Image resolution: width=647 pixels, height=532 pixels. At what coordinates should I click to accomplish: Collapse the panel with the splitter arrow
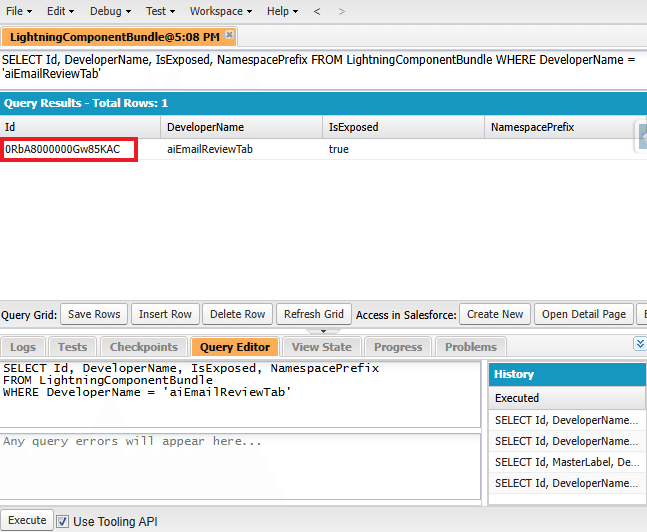coord(324,331)
